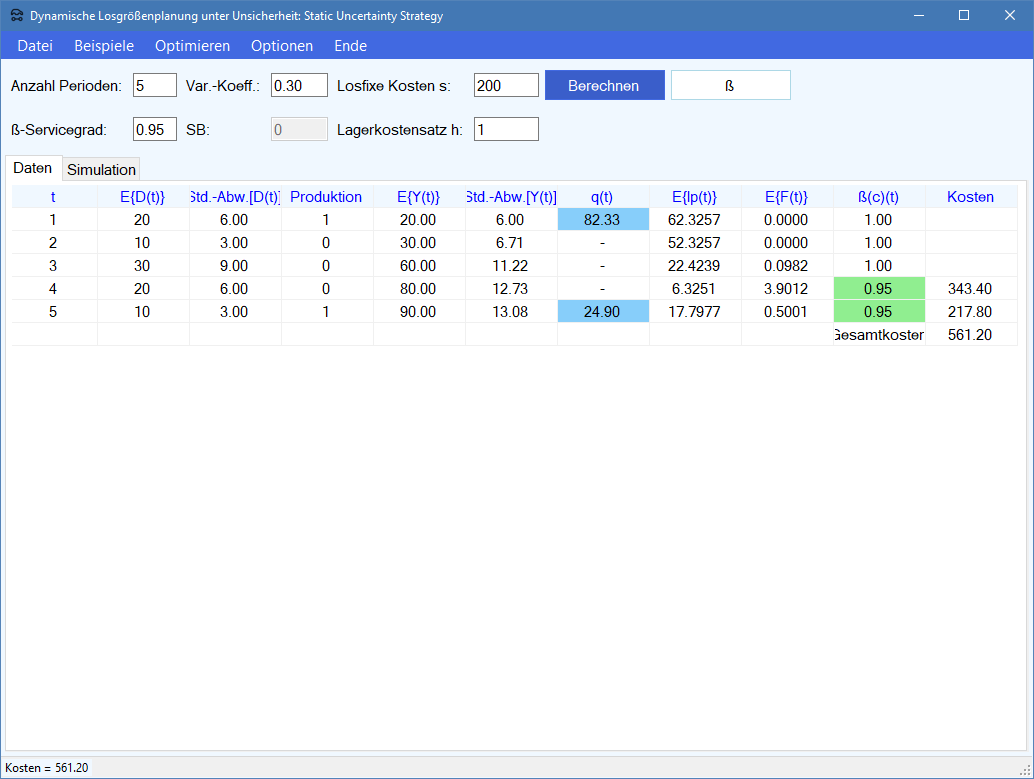The image size is (1034, 779).
Task: Click the Produktion column header
Action: coord(326,197)
